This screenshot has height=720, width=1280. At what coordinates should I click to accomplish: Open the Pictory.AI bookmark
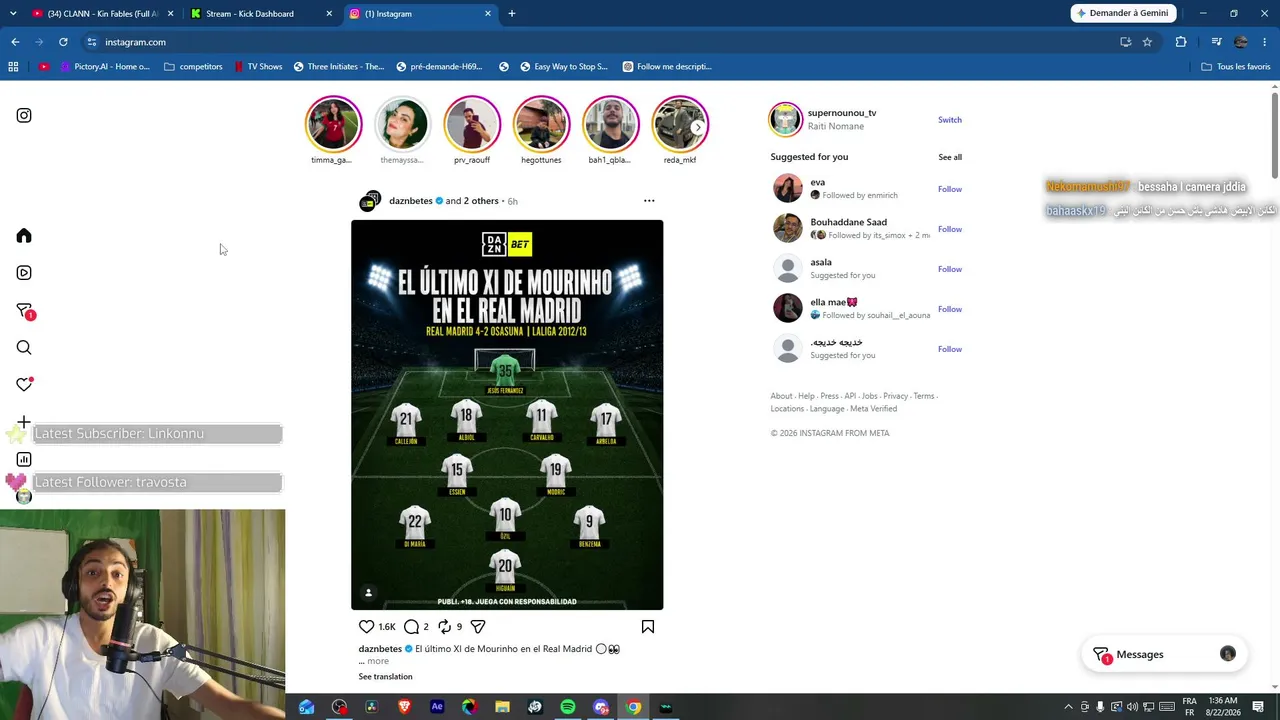pos(105,67)
